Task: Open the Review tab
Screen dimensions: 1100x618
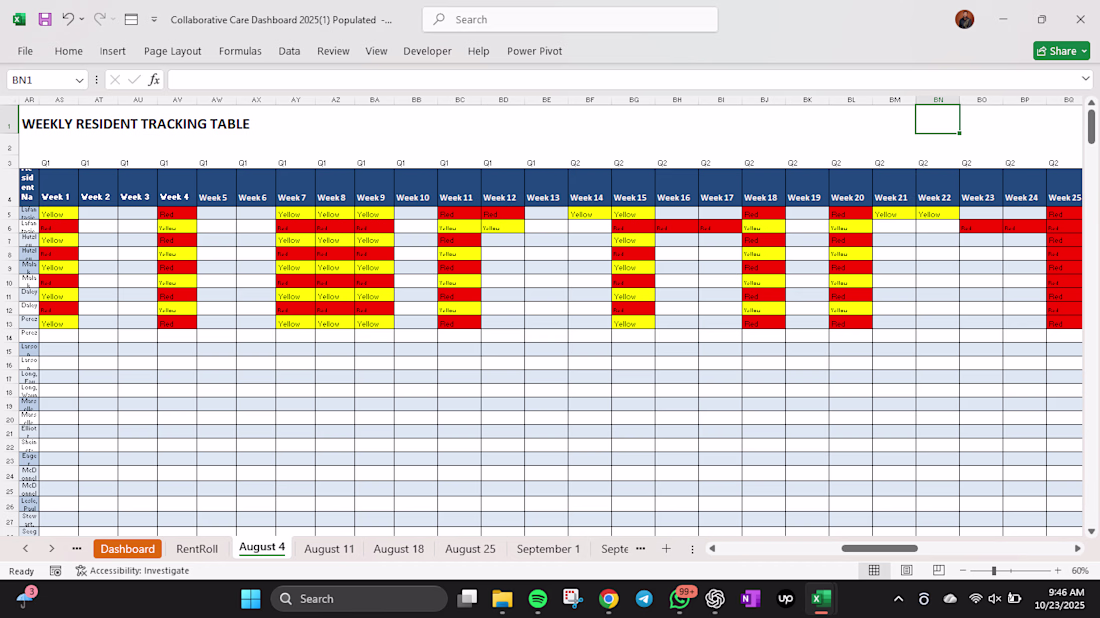Action: coord(333,51)
